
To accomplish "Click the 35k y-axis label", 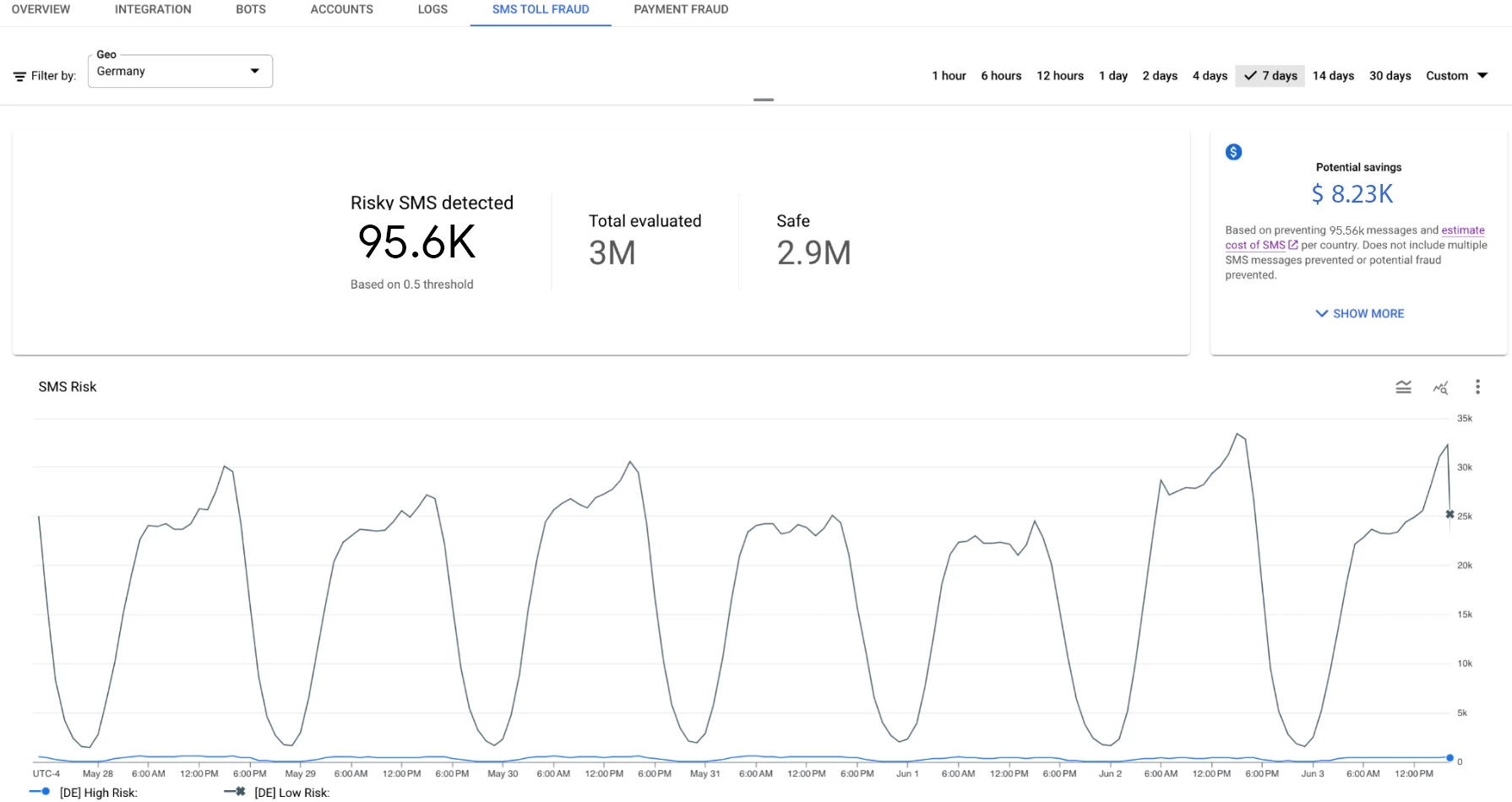I will click(x=1465, y=418).
